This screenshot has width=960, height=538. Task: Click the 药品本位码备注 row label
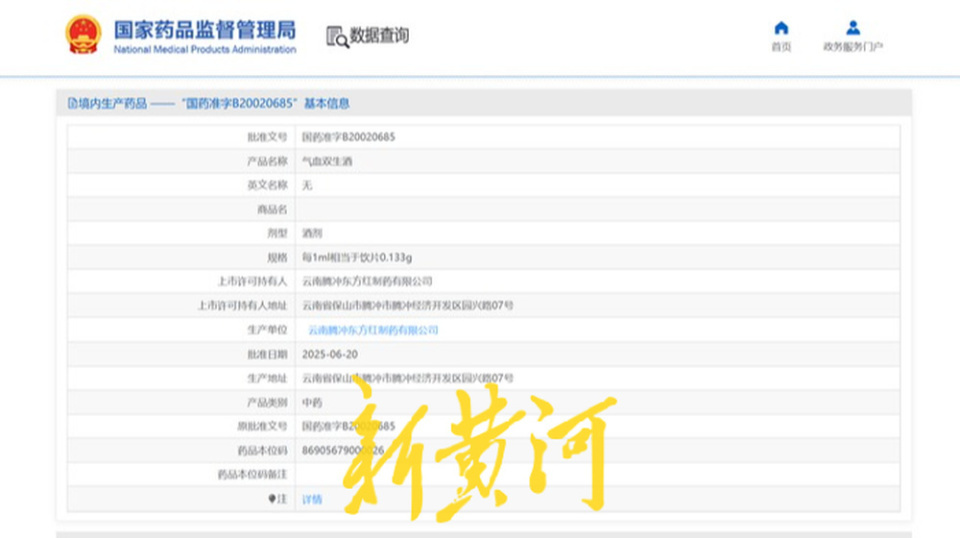pos(252,474)
